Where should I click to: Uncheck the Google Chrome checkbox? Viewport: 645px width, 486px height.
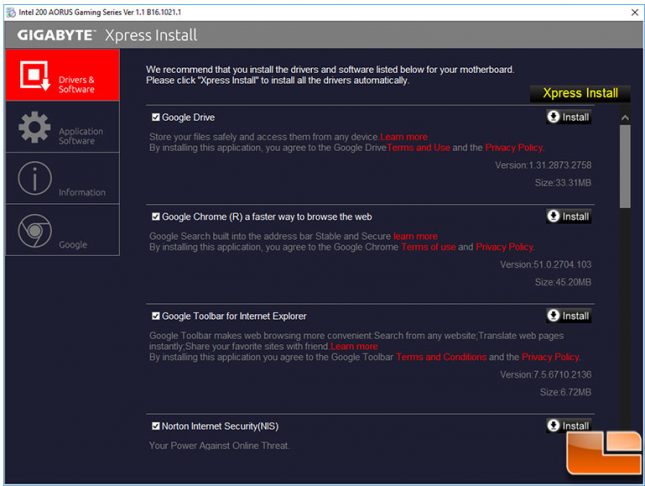pos(155,216)
